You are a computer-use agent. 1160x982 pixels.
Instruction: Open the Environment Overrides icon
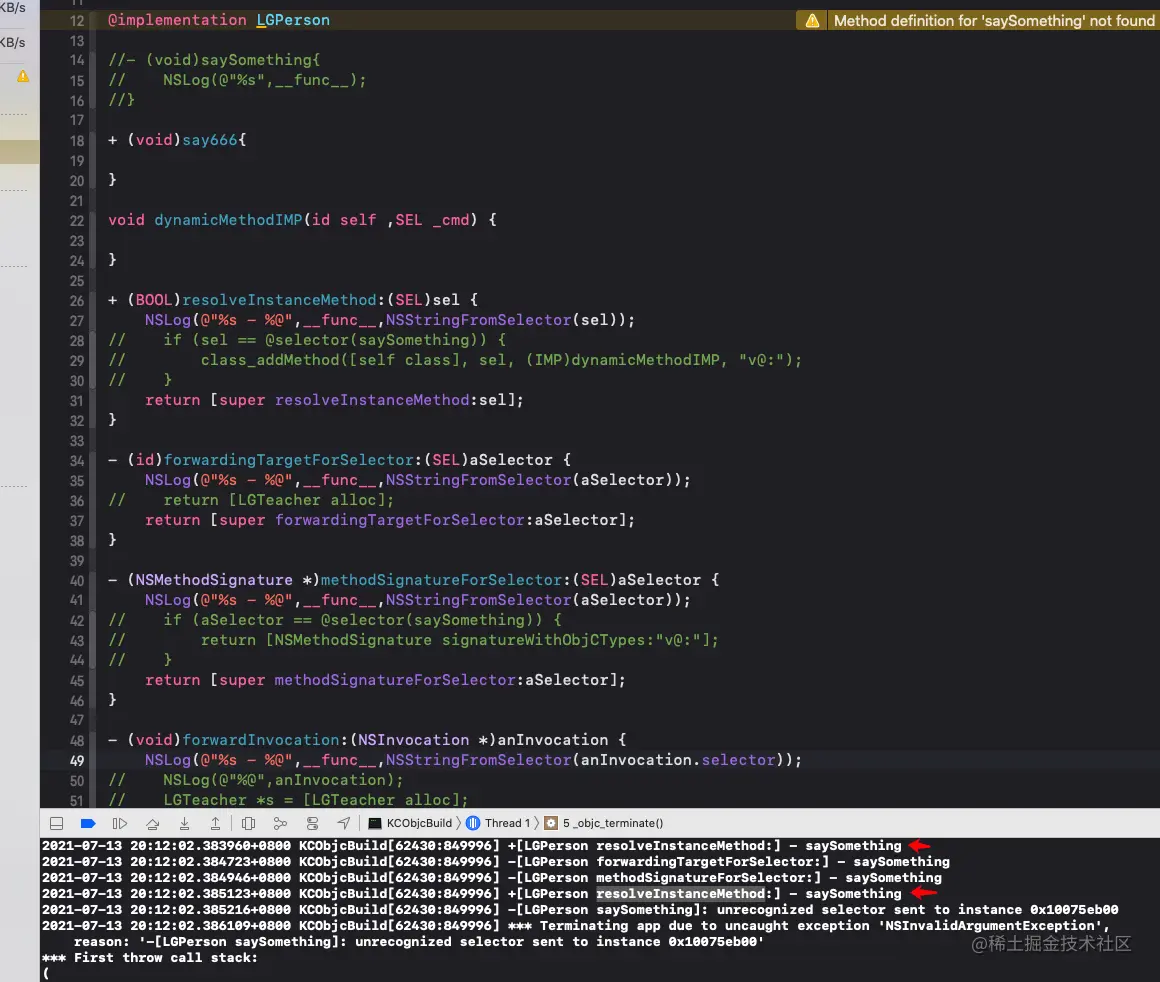point(312,823)
